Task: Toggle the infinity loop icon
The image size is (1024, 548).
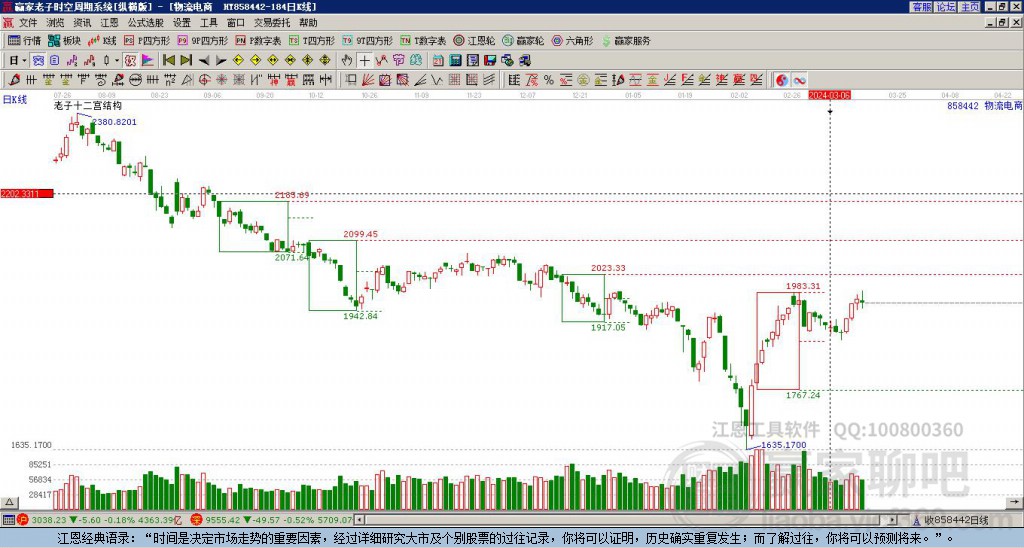Action: [x=799, y=80]
